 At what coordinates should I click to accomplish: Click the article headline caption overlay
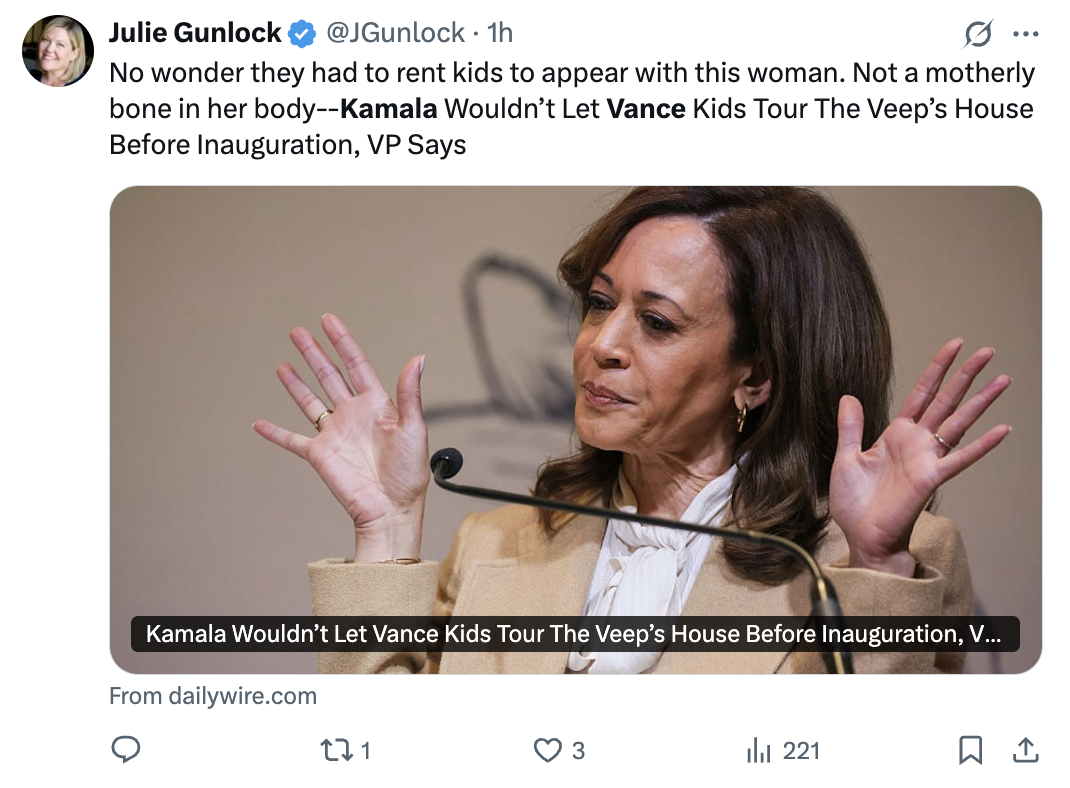pos(575,634)
